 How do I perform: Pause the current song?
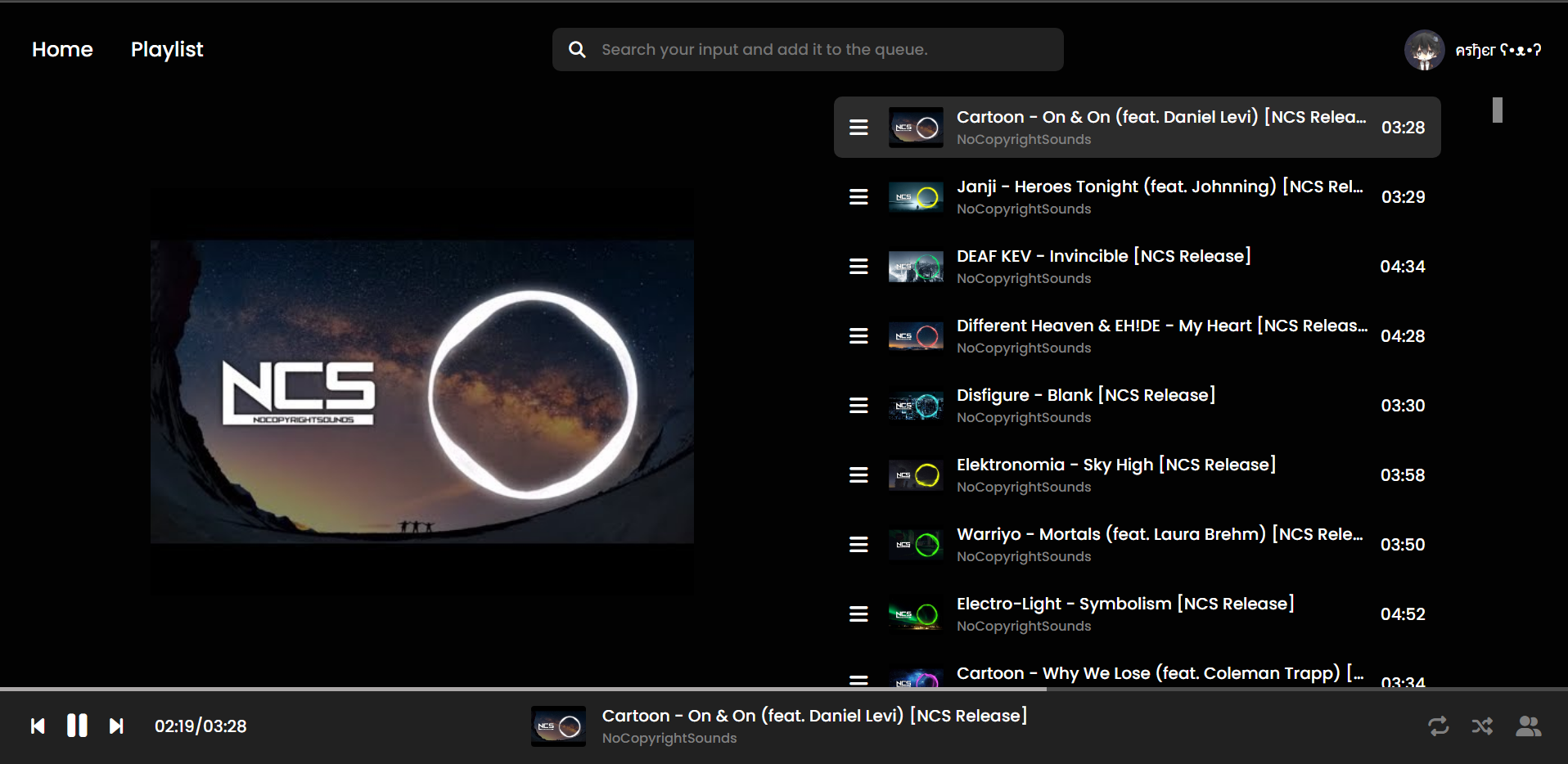(x=77, y=726)
